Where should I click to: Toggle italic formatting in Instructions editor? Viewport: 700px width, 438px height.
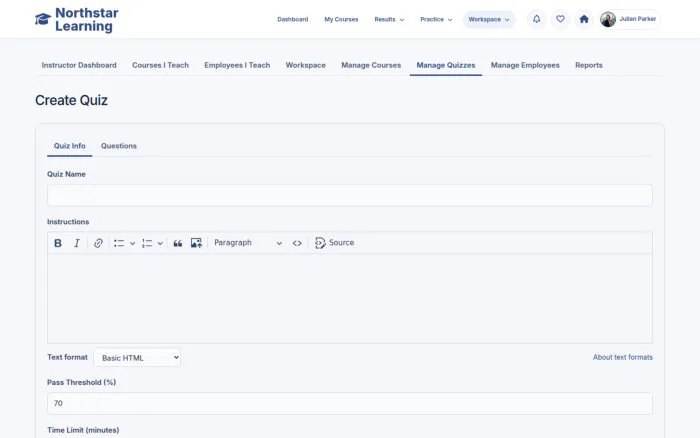click(77, 243)
